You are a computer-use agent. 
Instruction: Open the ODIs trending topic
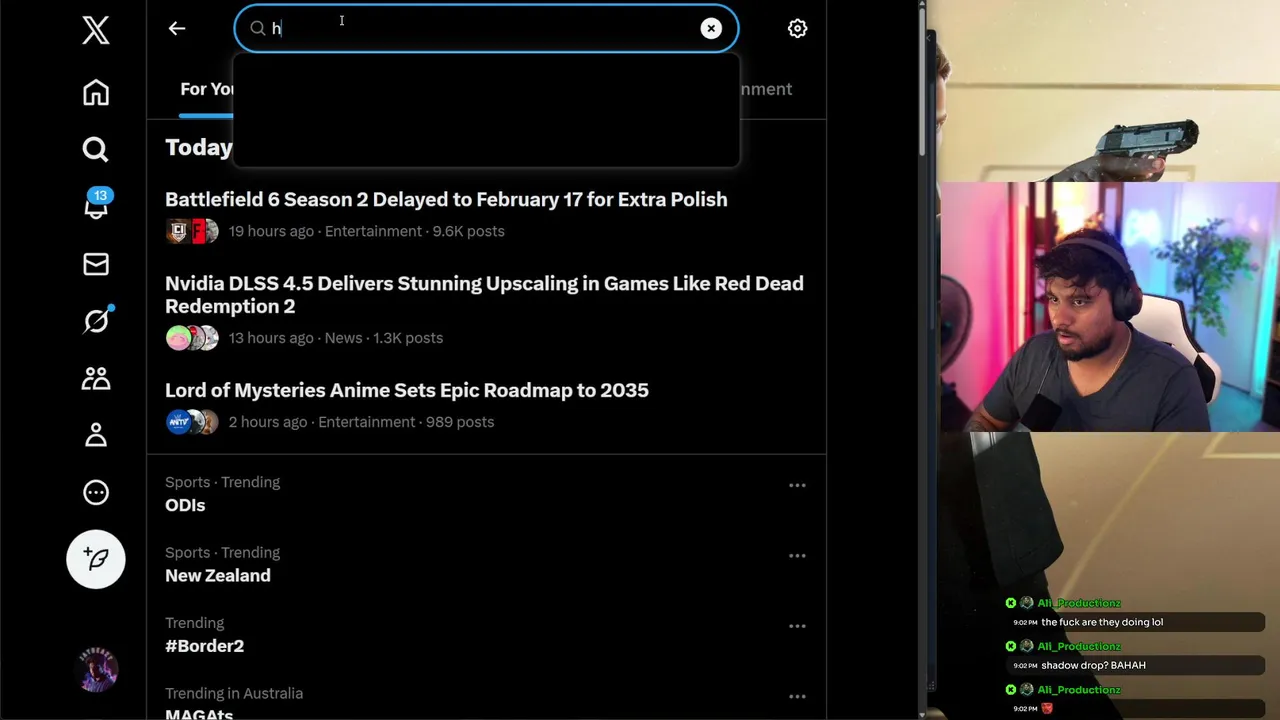pos(185,505)
